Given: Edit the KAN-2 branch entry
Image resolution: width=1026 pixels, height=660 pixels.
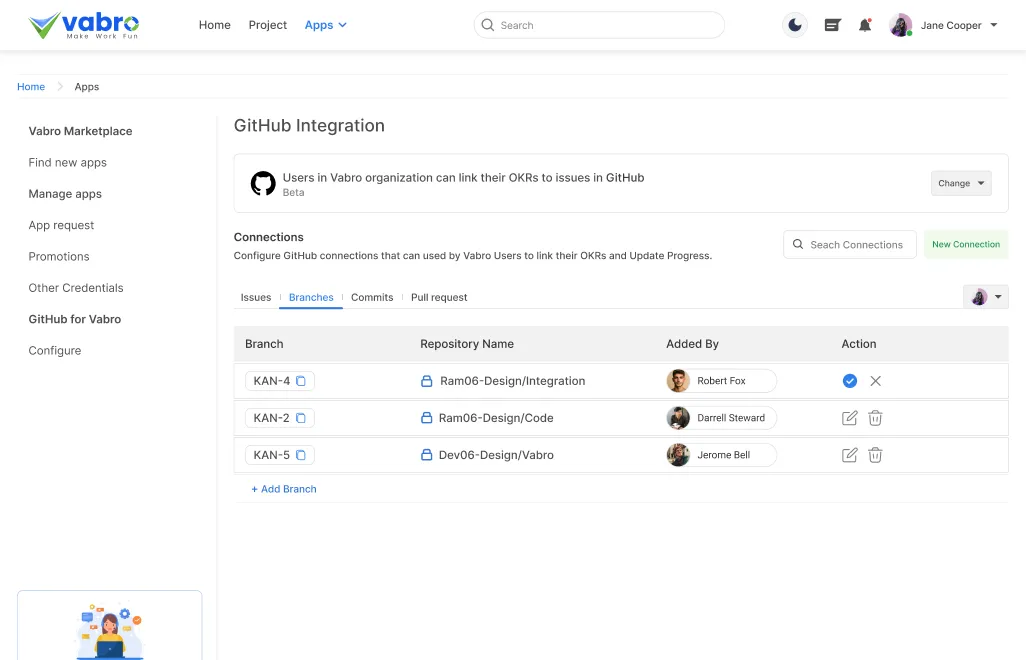Looking at the screenshot, I should (x=849, y=418).
